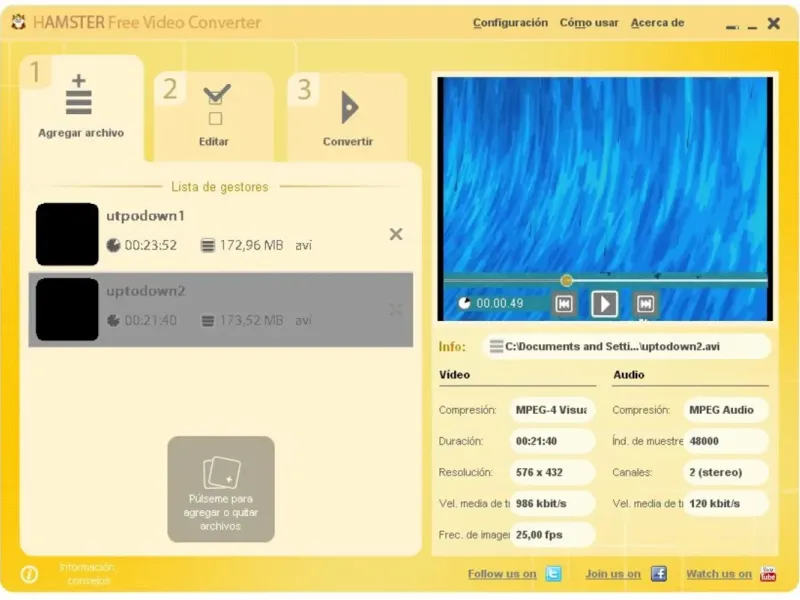Click the Facebook icon
Screen dimensions: 800x600
coord(659,574)
